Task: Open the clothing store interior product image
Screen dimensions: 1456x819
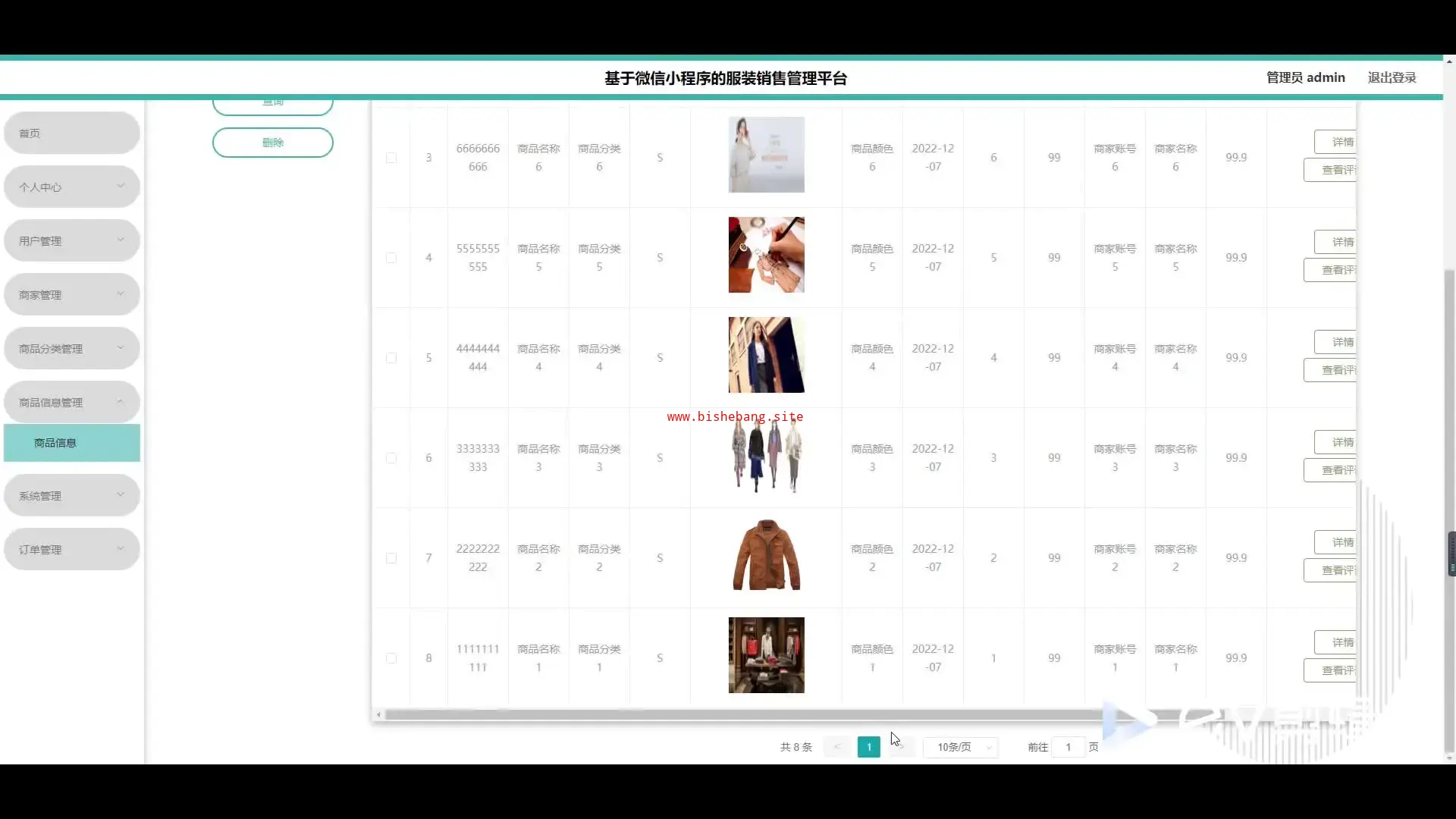Action: point(766,655)
